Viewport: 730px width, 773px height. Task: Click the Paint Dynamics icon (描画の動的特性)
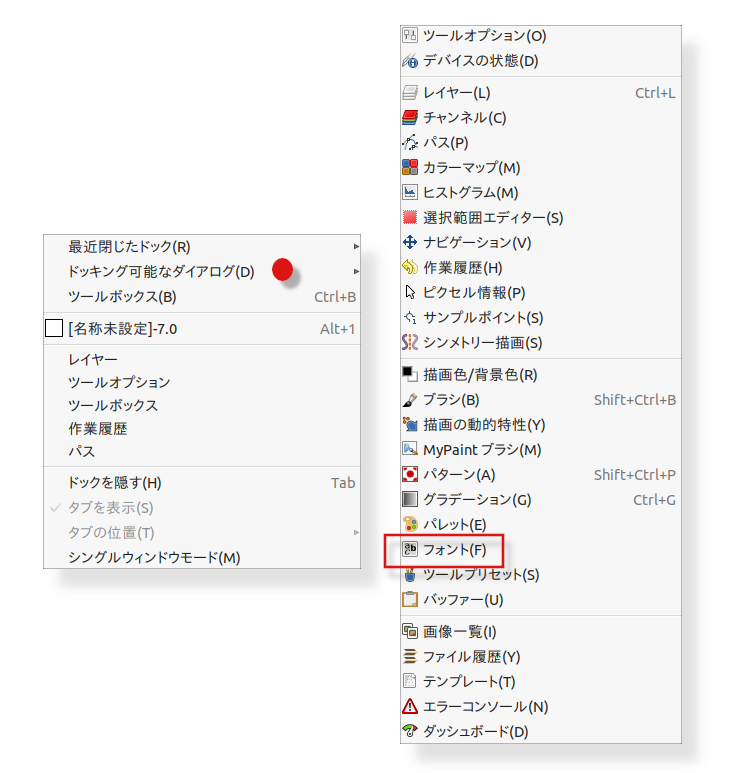410,424
